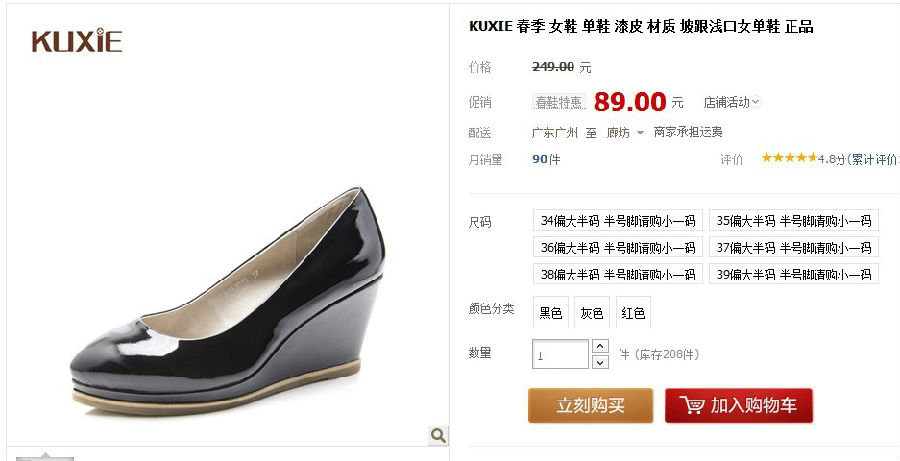
Task: Pick the 灰色 gray color option
Action: pos(592,312)
